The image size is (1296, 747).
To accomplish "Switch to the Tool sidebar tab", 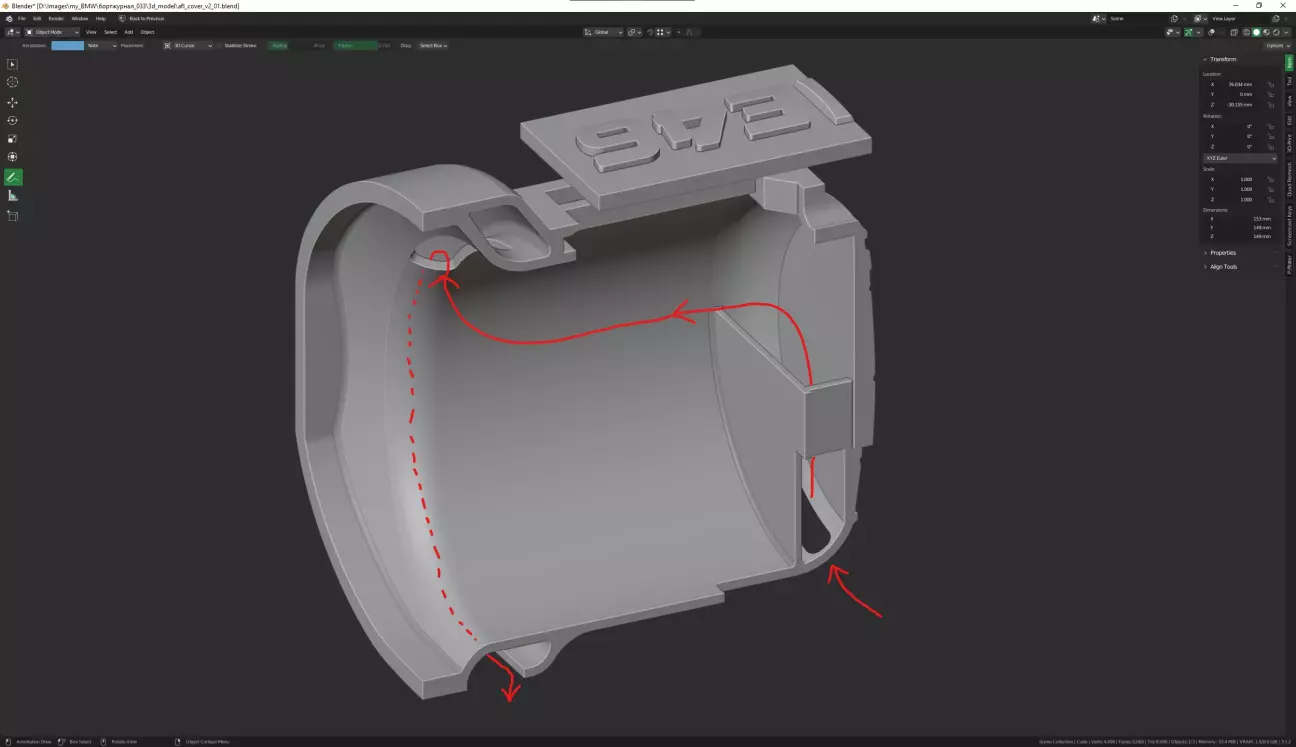I will [x=1290, y=81].
